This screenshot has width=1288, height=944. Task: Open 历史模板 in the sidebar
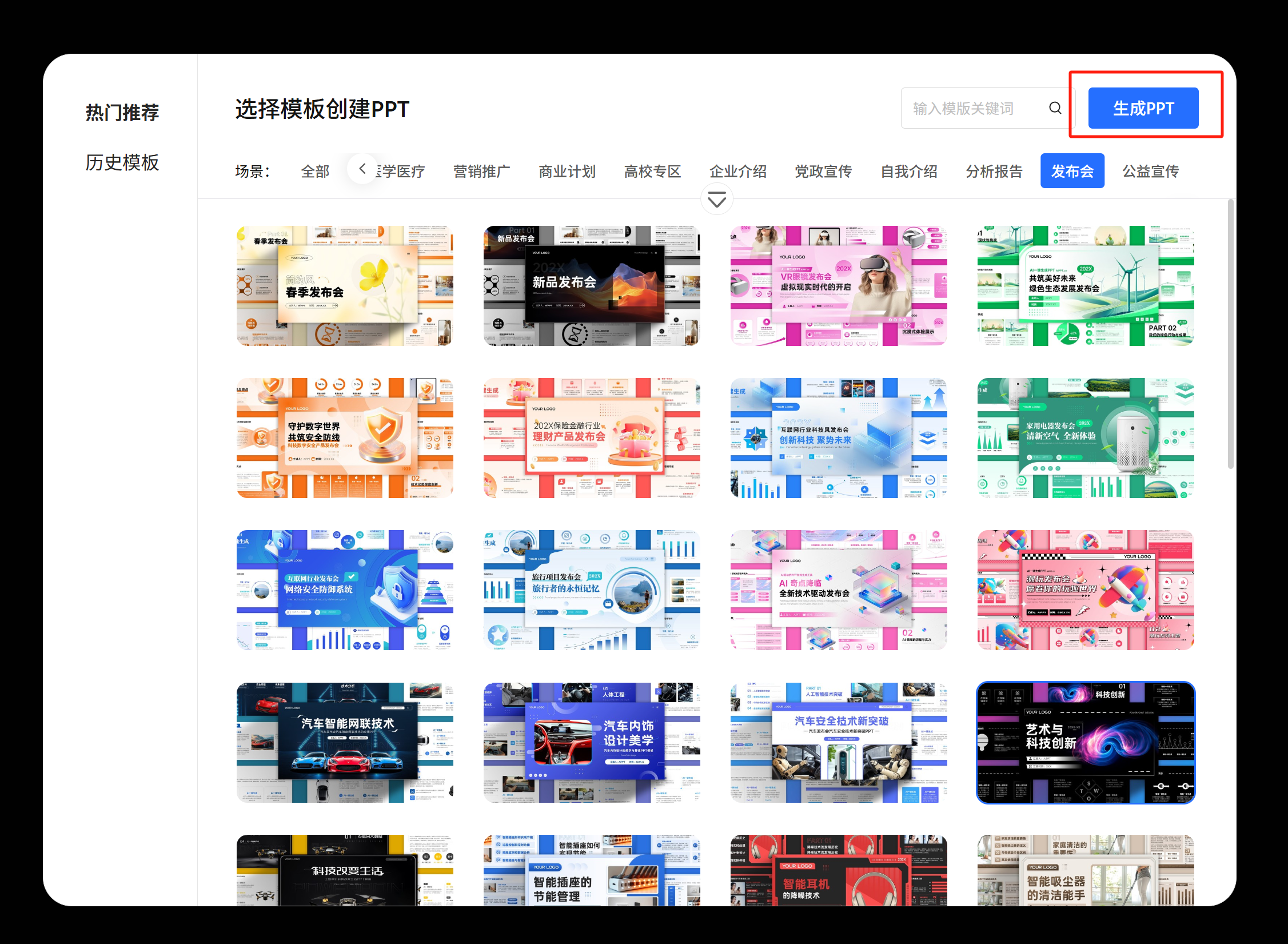122,162
